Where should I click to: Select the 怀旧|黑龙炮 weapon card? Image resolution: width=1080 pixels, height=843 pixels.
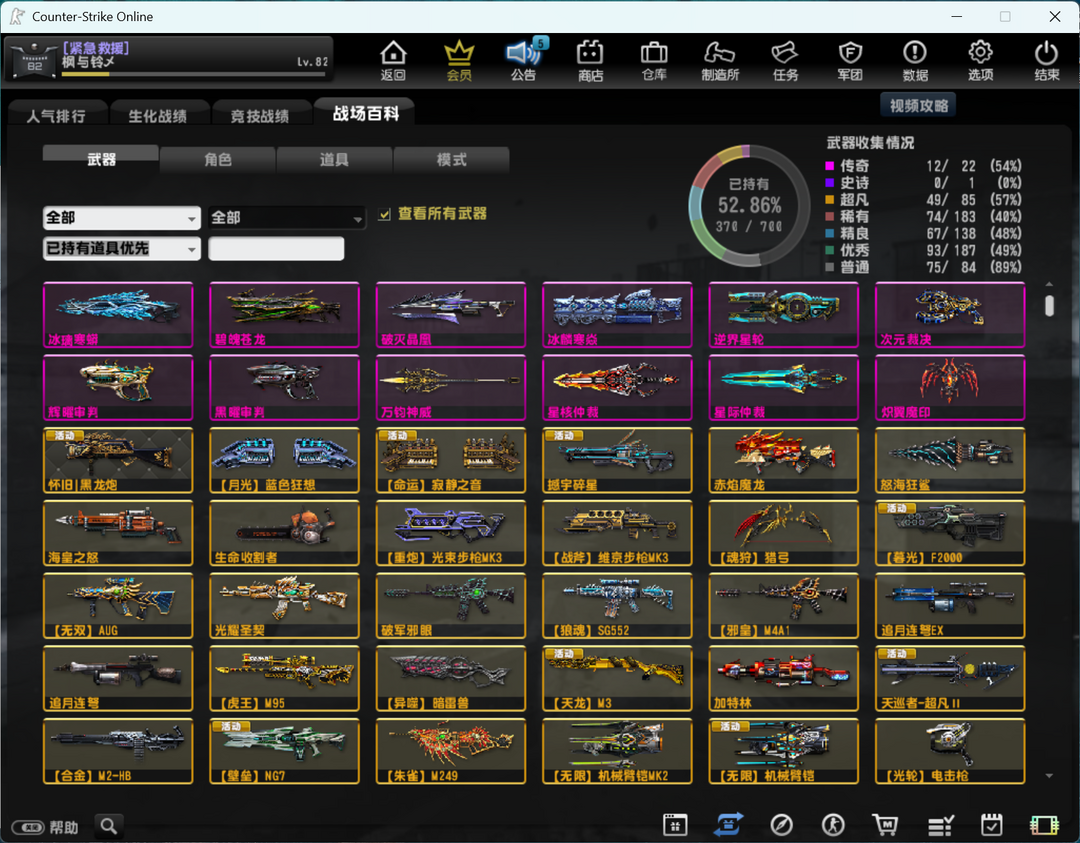click(118, 460)
